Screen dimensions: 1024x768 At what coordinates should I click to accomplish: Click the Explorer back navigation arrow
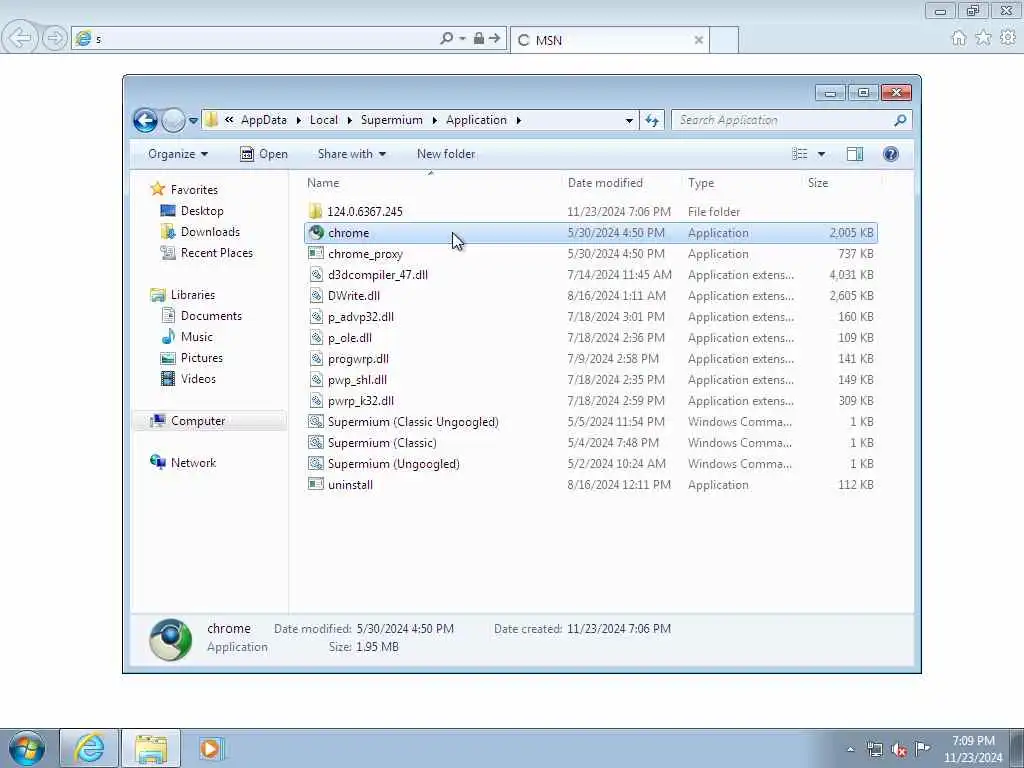pos(145,120)
